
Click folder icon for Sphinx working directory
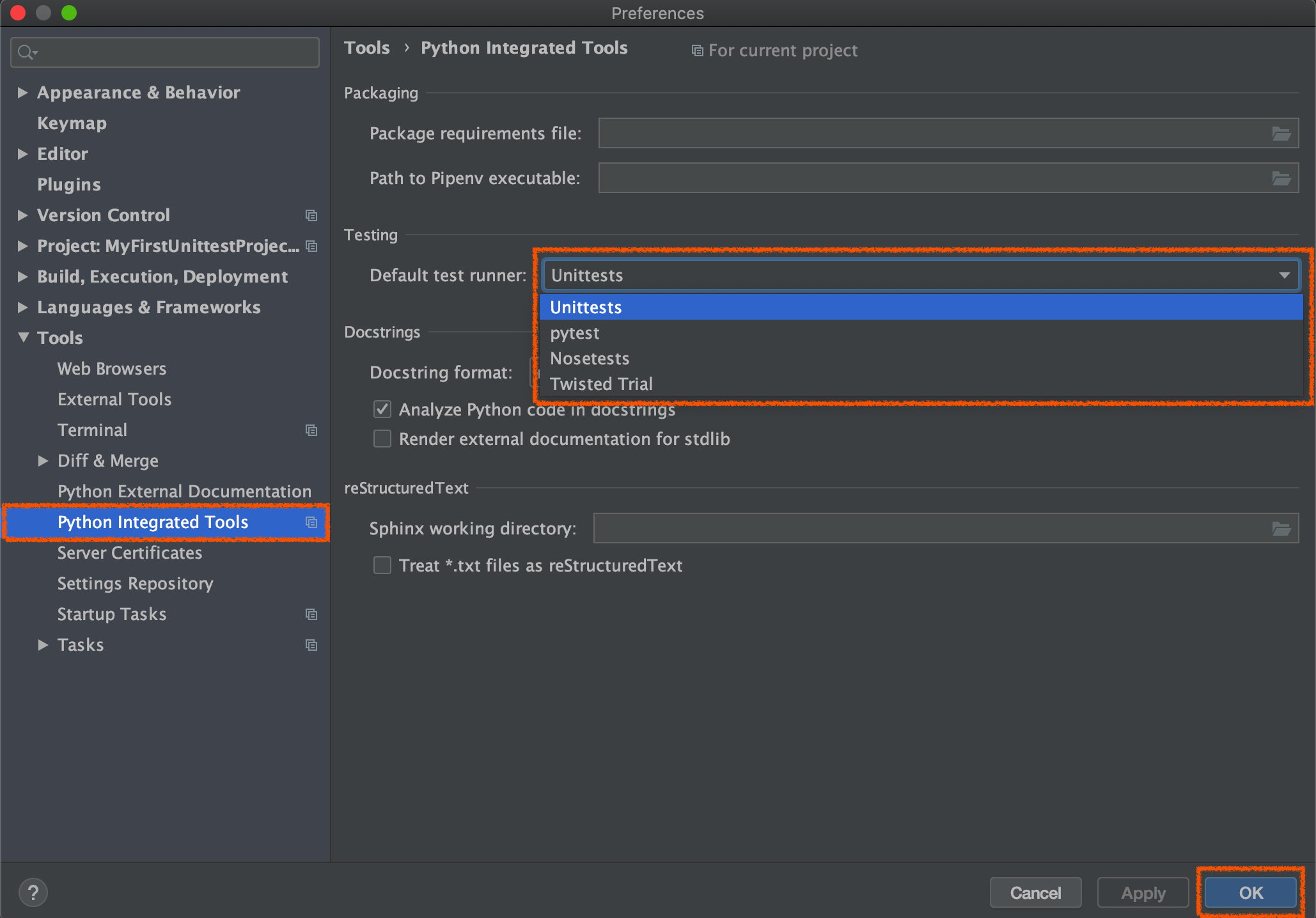pos(1281,529)
